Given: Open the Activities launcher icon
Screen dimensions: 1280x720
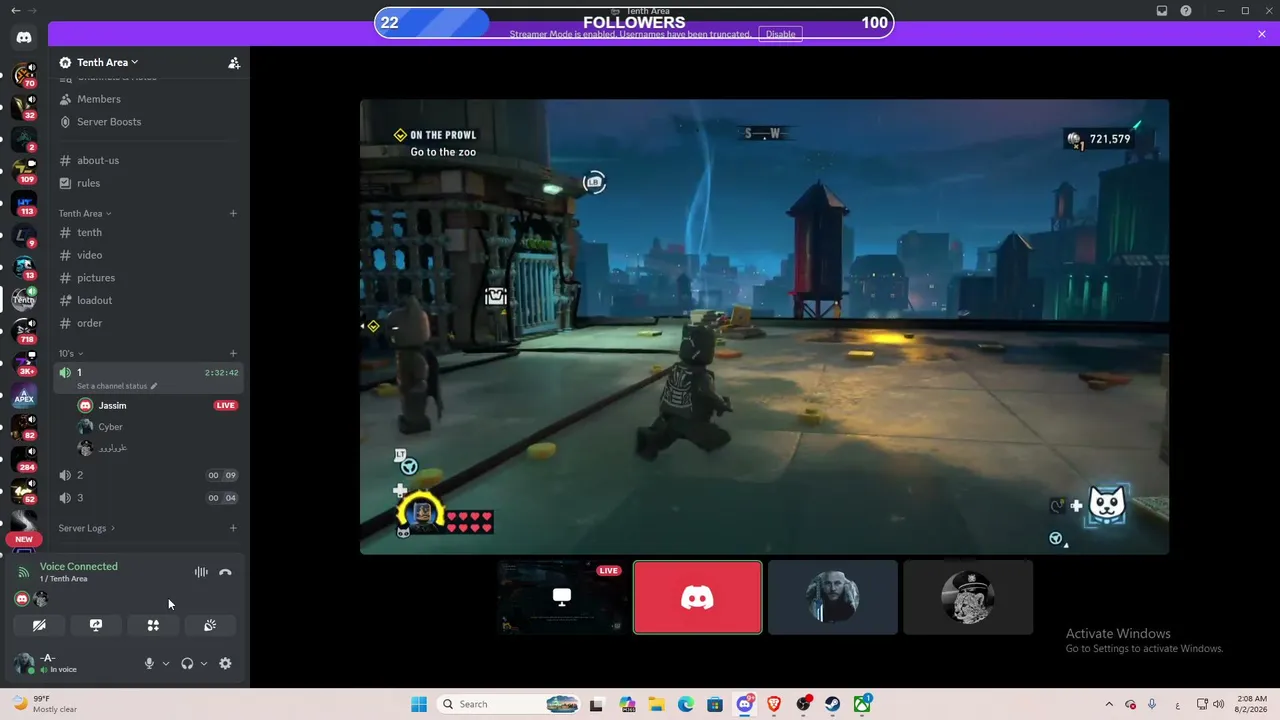Looking at the screenshot, I should point(153,625).
